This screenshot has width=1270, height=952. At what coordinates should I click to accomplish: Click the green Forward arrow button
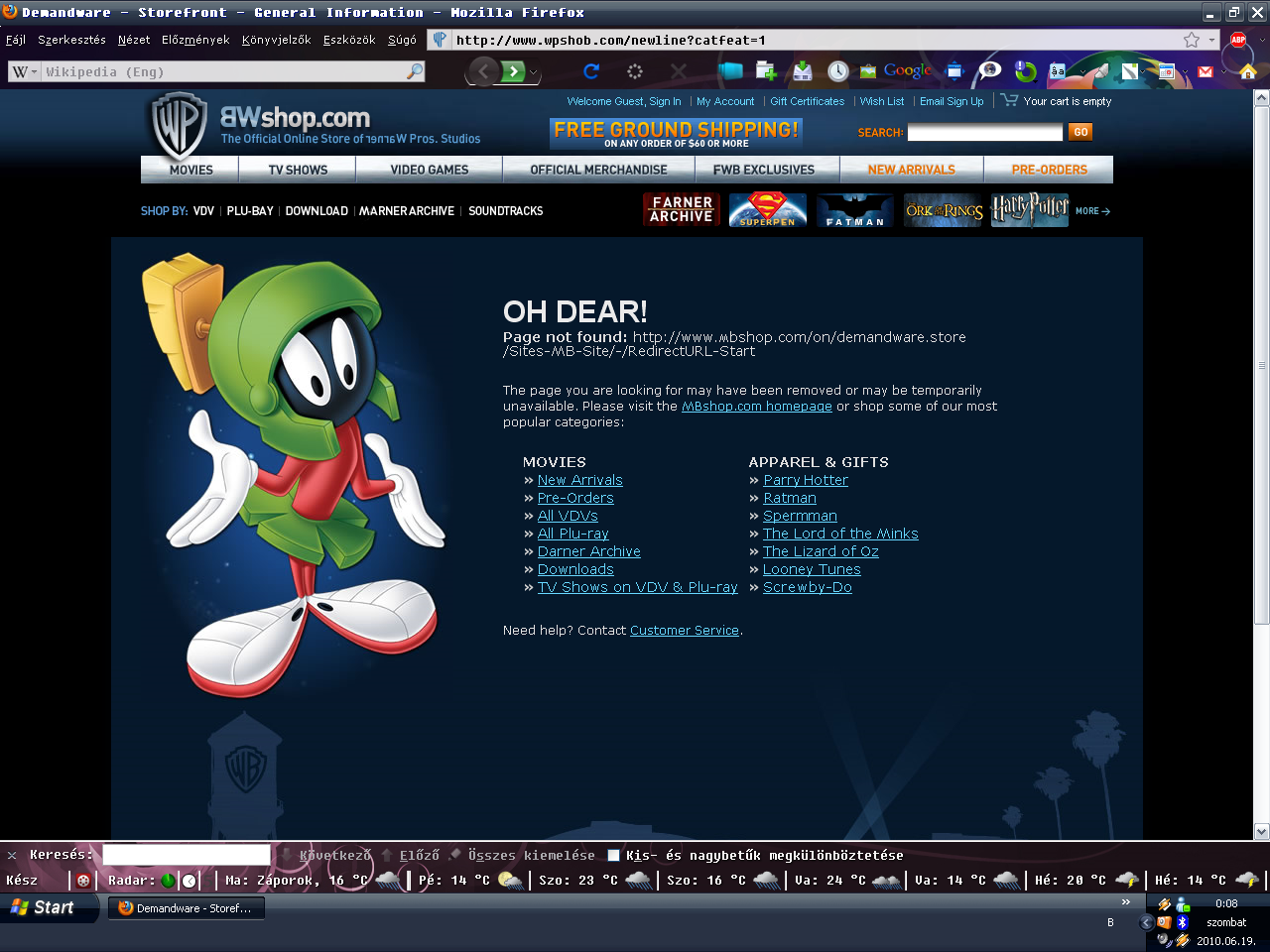513,71
